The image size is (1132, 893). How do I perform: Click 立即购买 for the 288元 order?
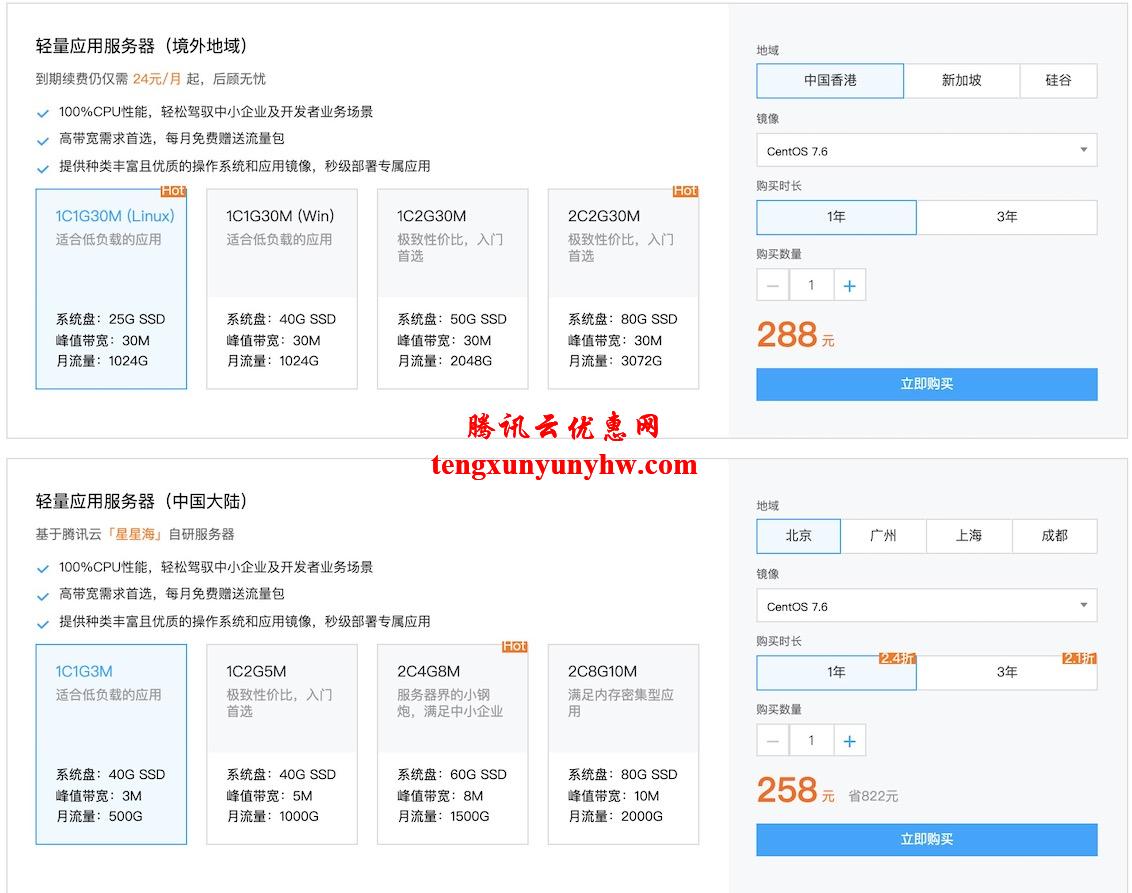tap(927, 384)
